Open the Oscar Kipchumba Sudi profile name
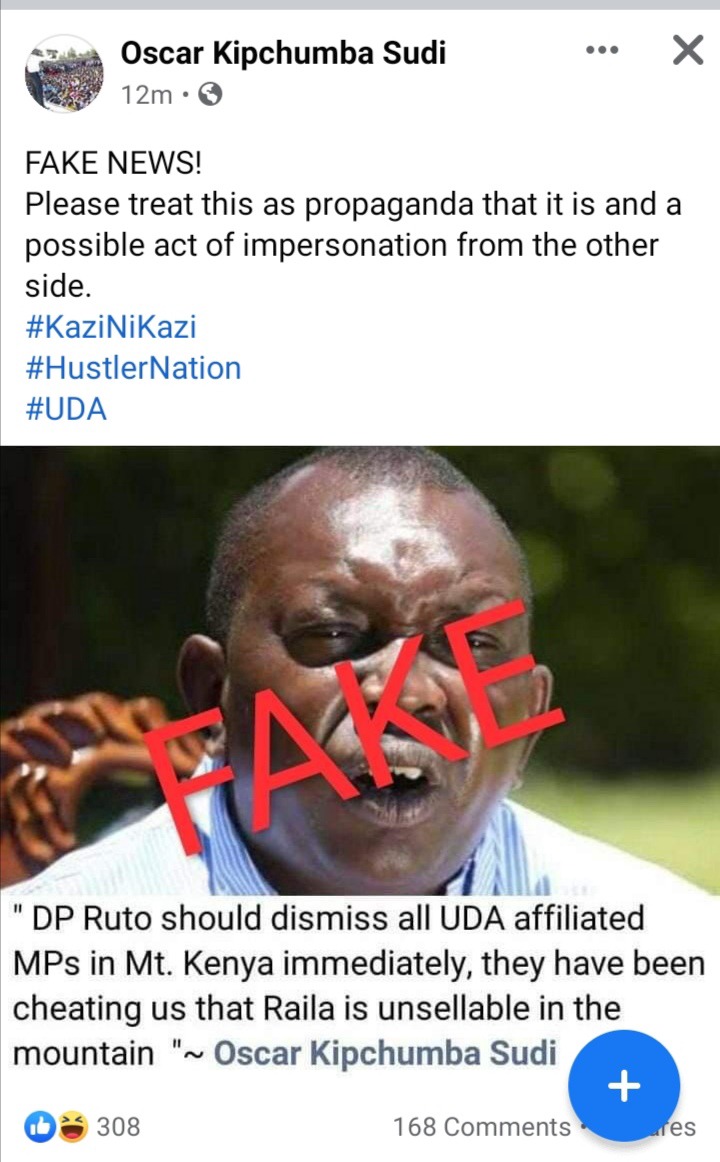This screenshot has height=1162, width=720. click(x=283, y=53)
